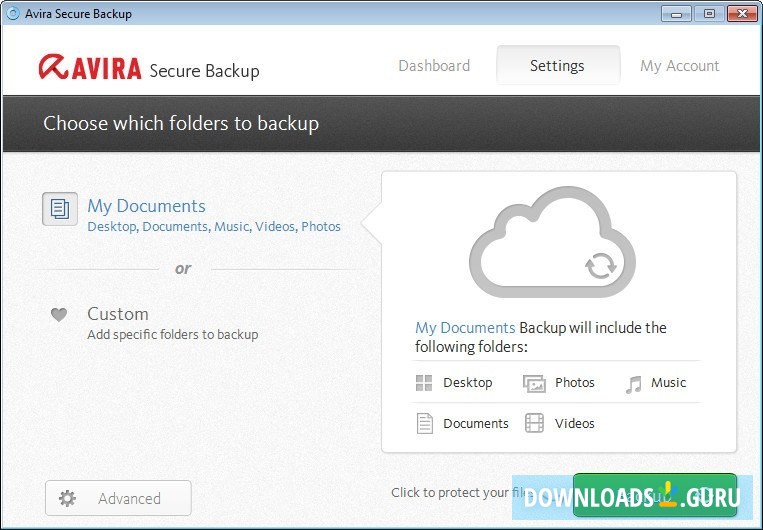Click the cloud sync icon
Image resolution: width=763 pixels, height=530 pixels.
(x=552, y=242)
